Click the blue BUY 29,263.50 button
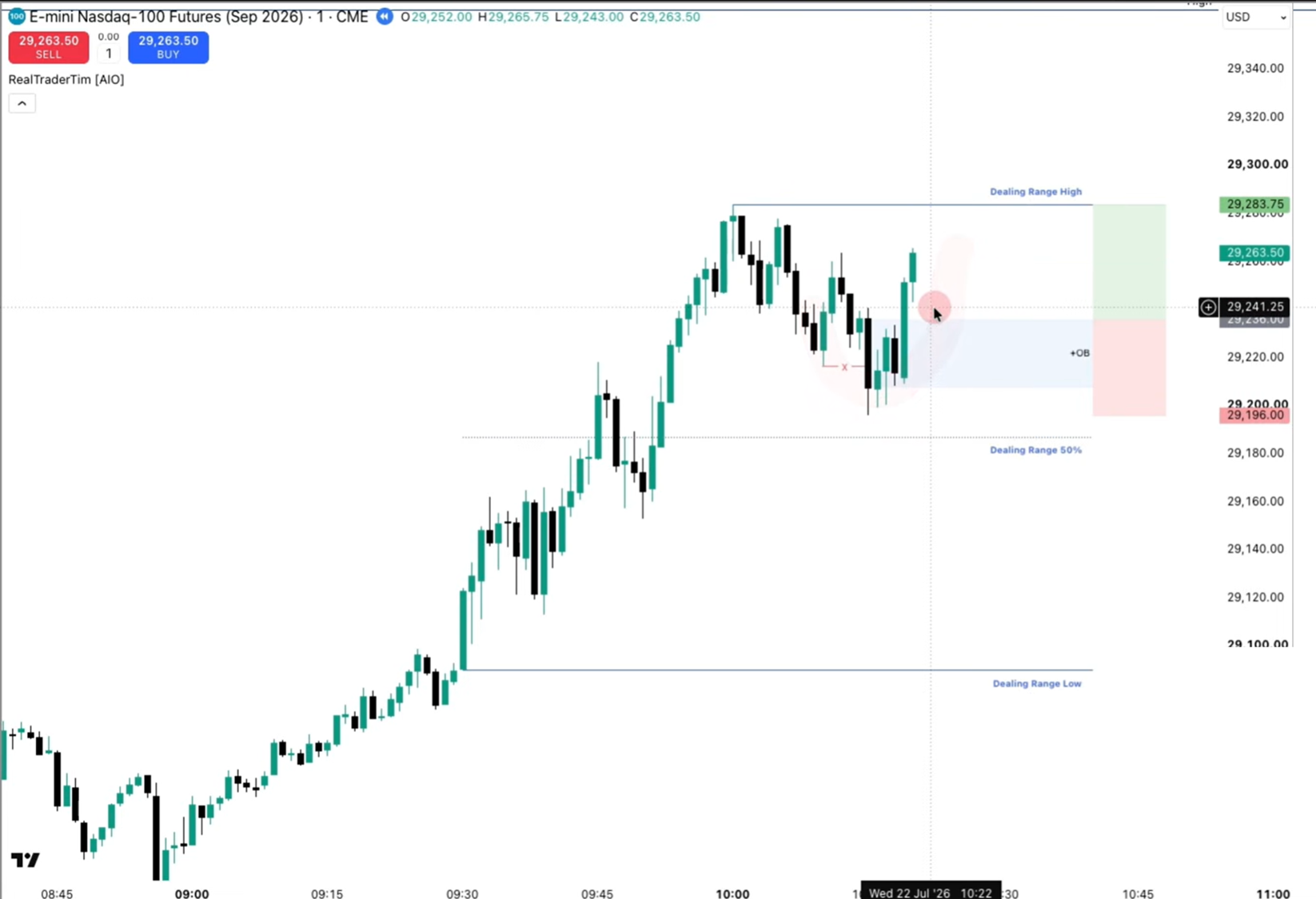The image size is (1316, 899). (168, 47)
